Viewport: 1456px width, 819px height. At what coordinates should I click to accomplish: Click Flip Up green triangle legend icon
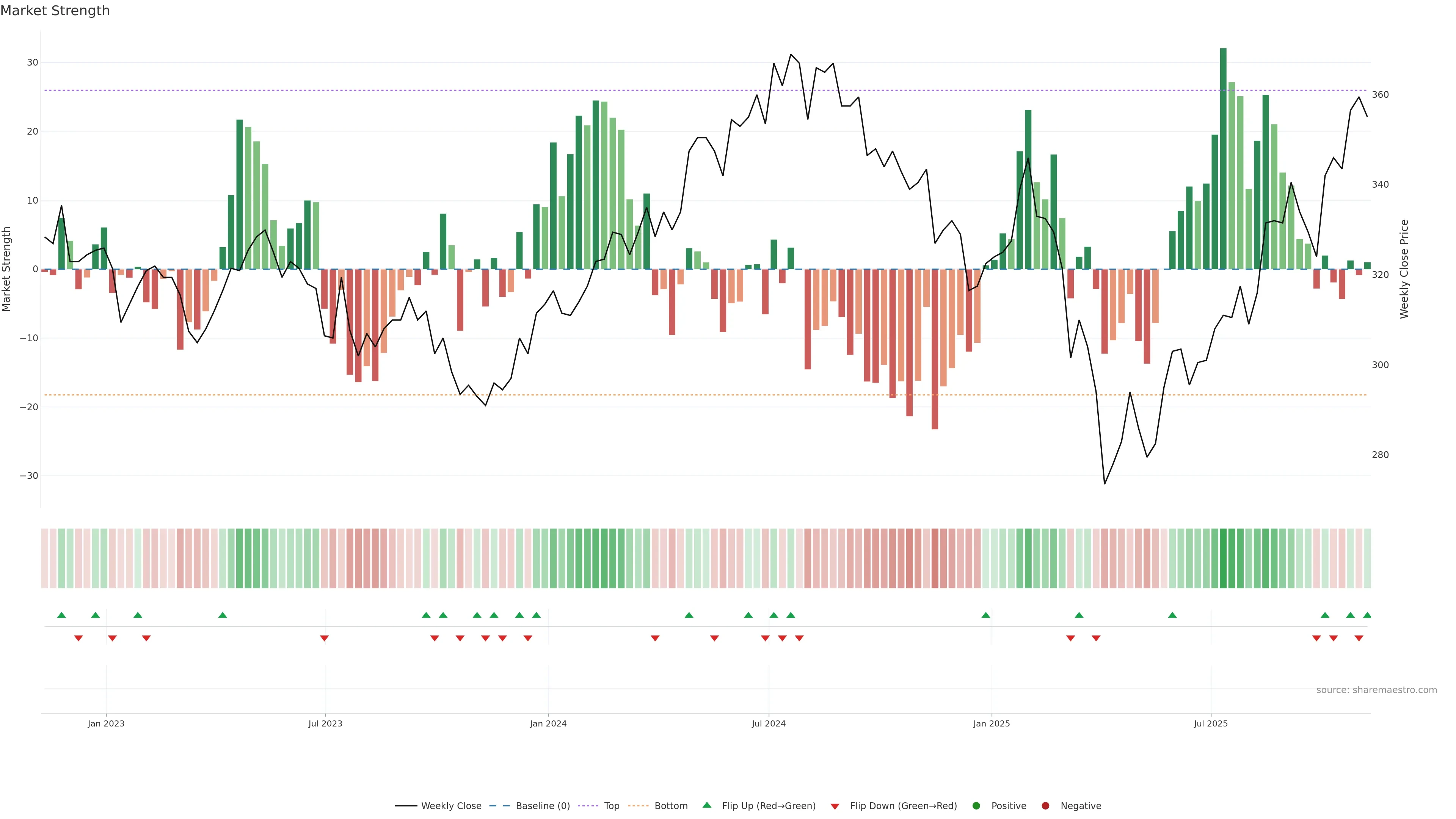pos(706,805)
